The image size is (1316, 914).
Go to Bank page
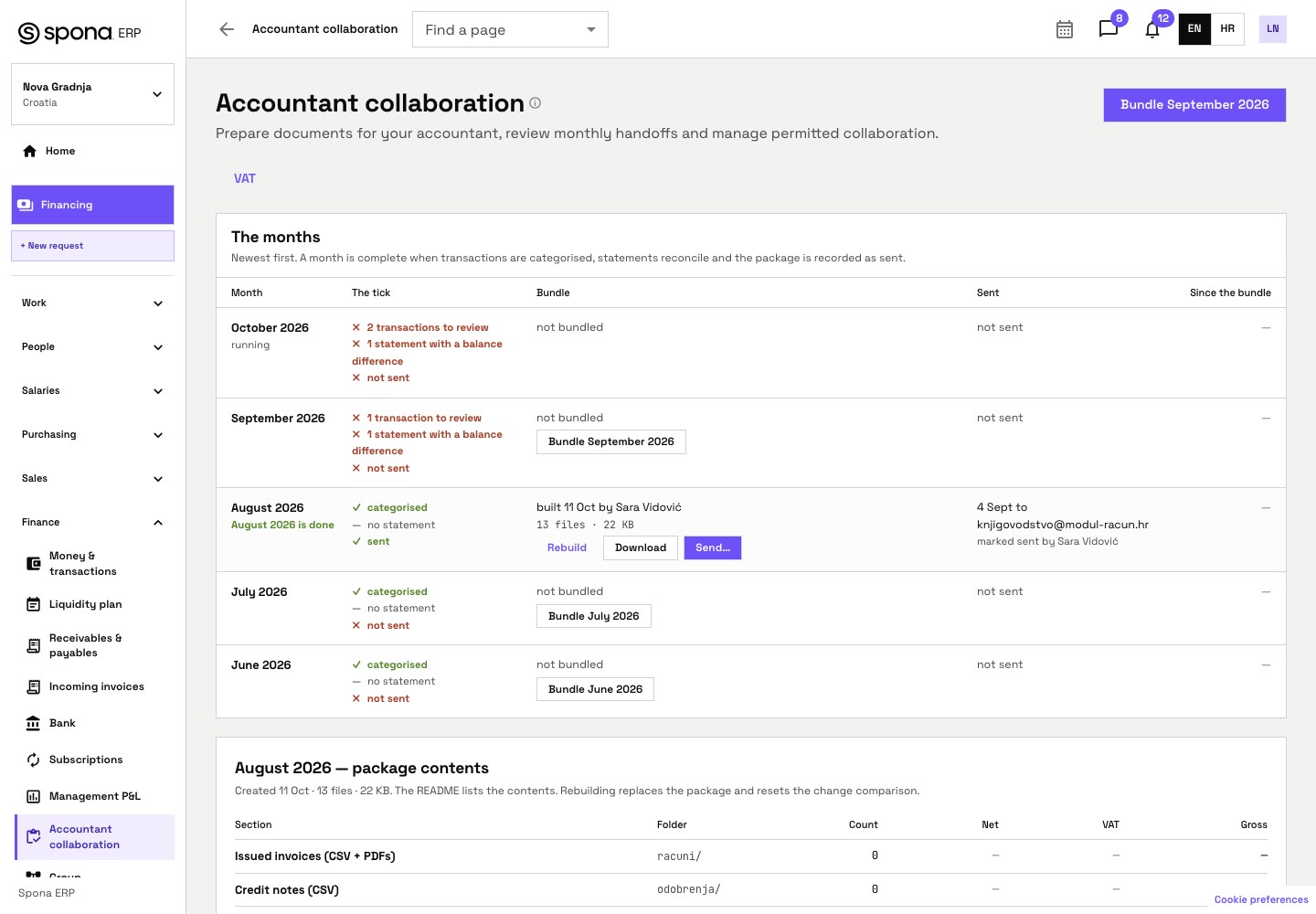click(94, 723)
